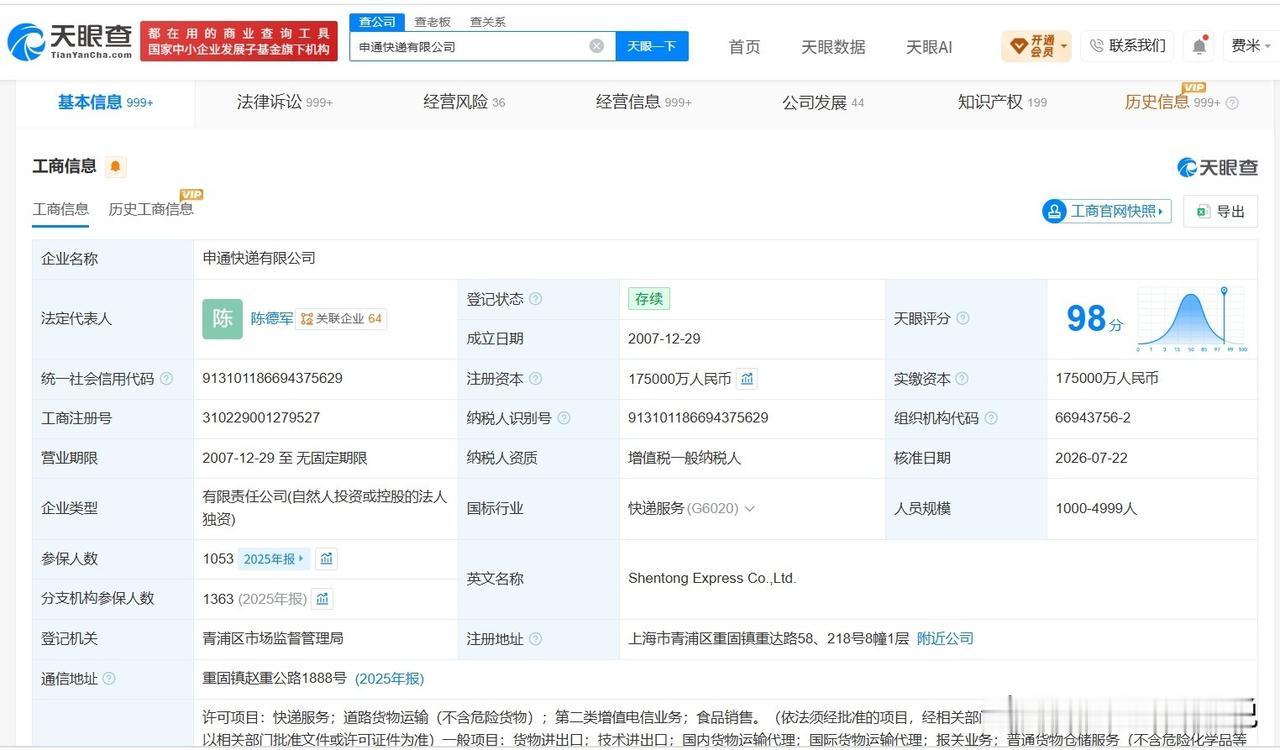
Task: Open the 费米 user account dropdown
Action: pyautogui.click(x=1252, y=46)
